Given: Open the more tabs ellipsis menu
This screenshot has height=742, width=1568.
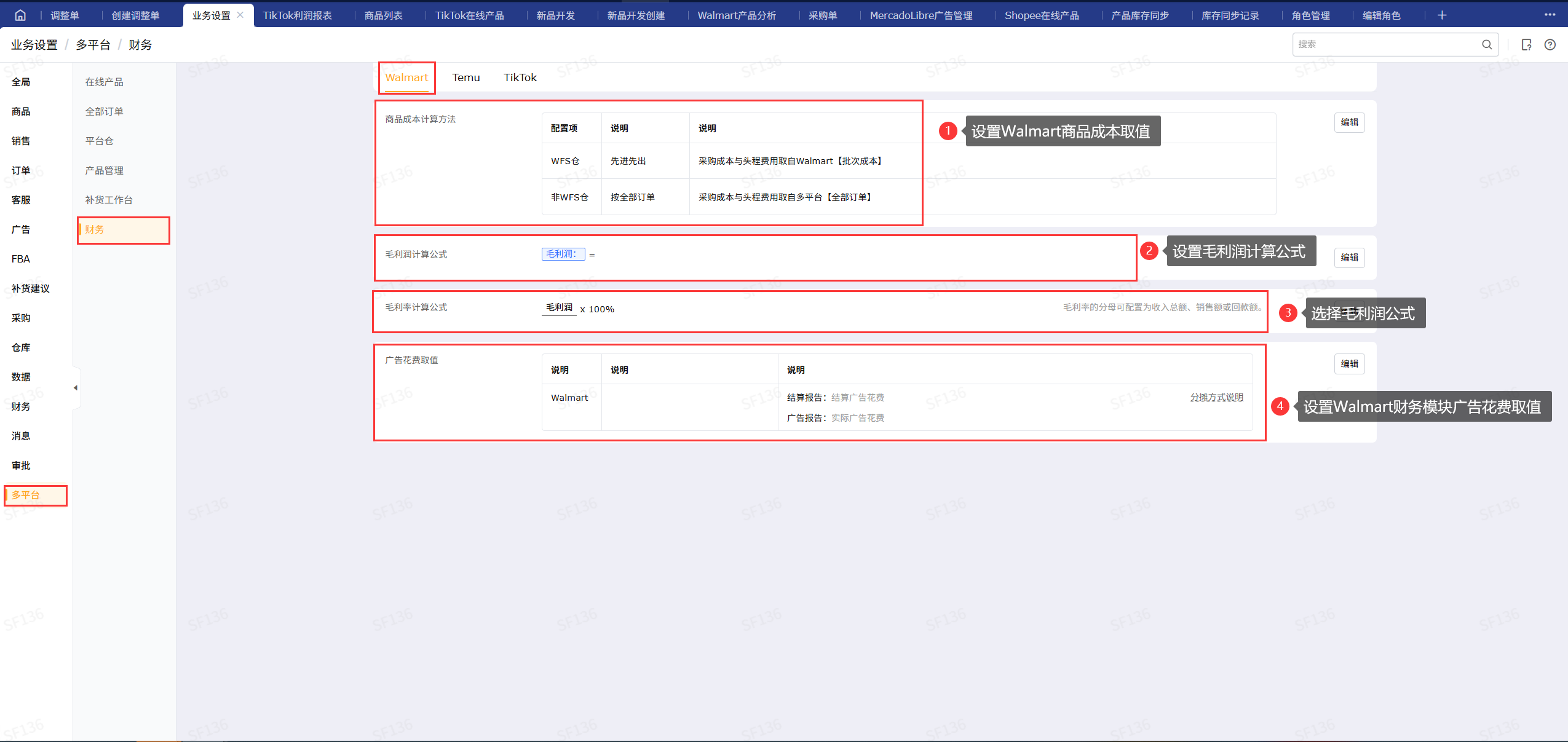Looking at the screenshot, I should point(1550,15).
